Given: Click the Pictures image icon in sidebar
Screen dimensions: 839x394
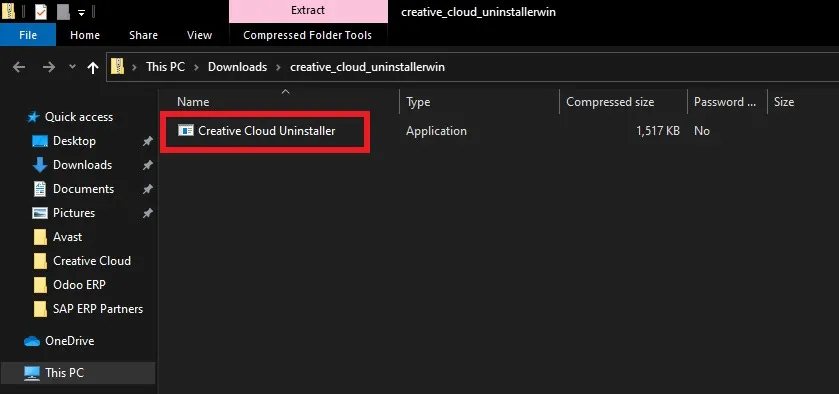Looking at the screenshot, I should 40,213.
